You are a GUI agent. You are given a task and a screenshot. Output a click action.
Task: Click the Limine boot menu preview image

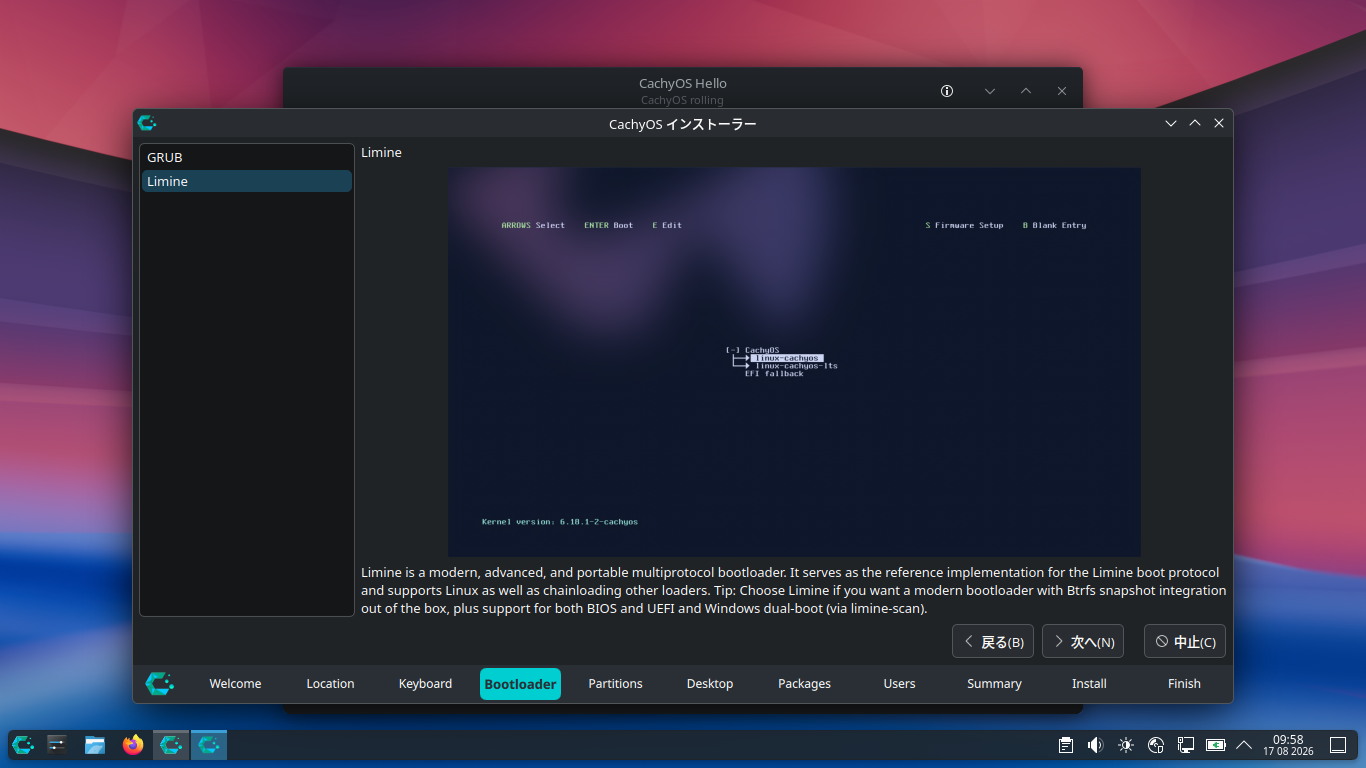tap(794, 362)
